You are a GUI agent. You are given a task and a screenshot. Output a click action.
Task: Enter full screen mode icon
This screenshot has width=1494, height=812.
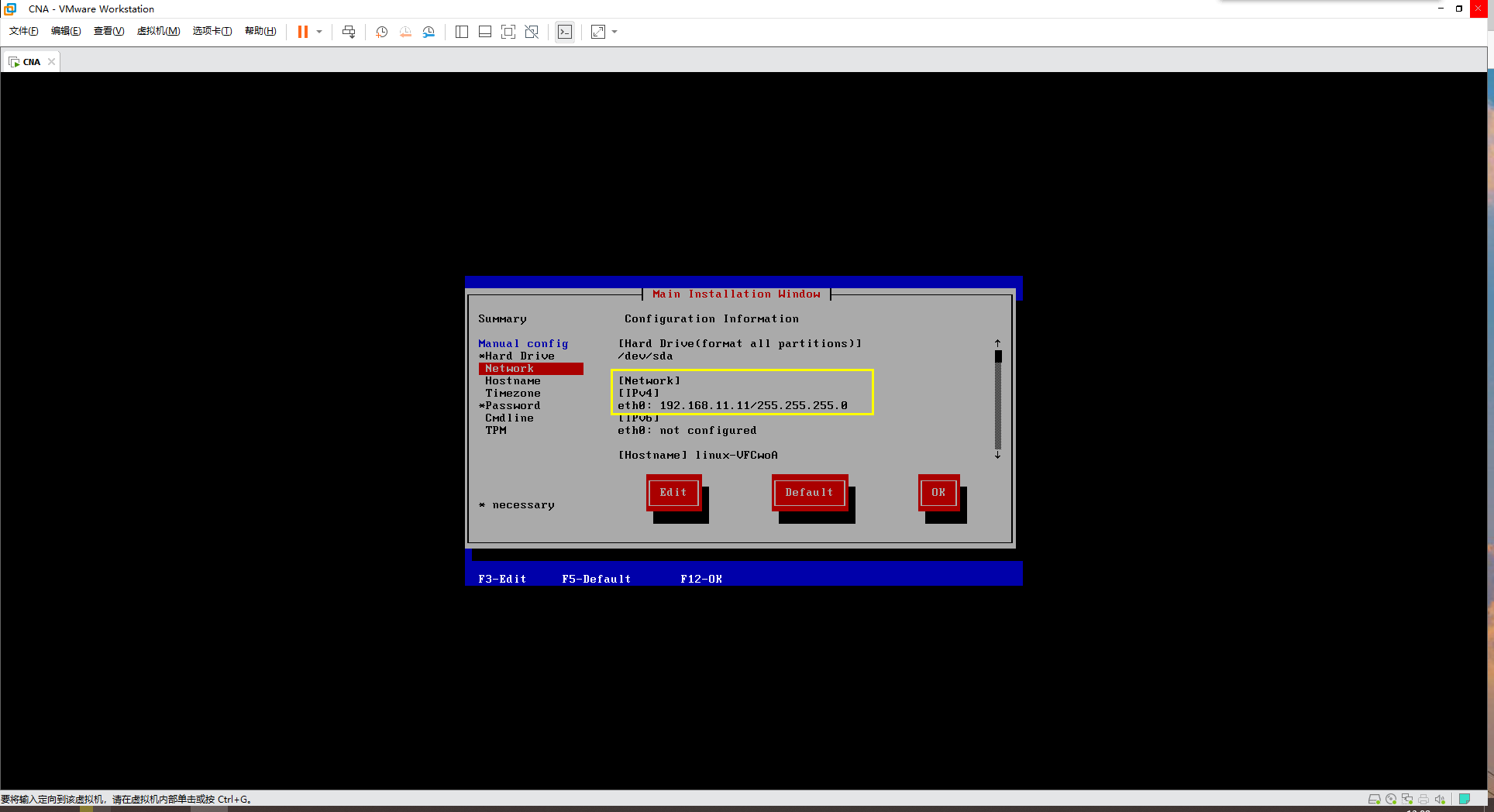pyautogui.click(x=508, y=32)
